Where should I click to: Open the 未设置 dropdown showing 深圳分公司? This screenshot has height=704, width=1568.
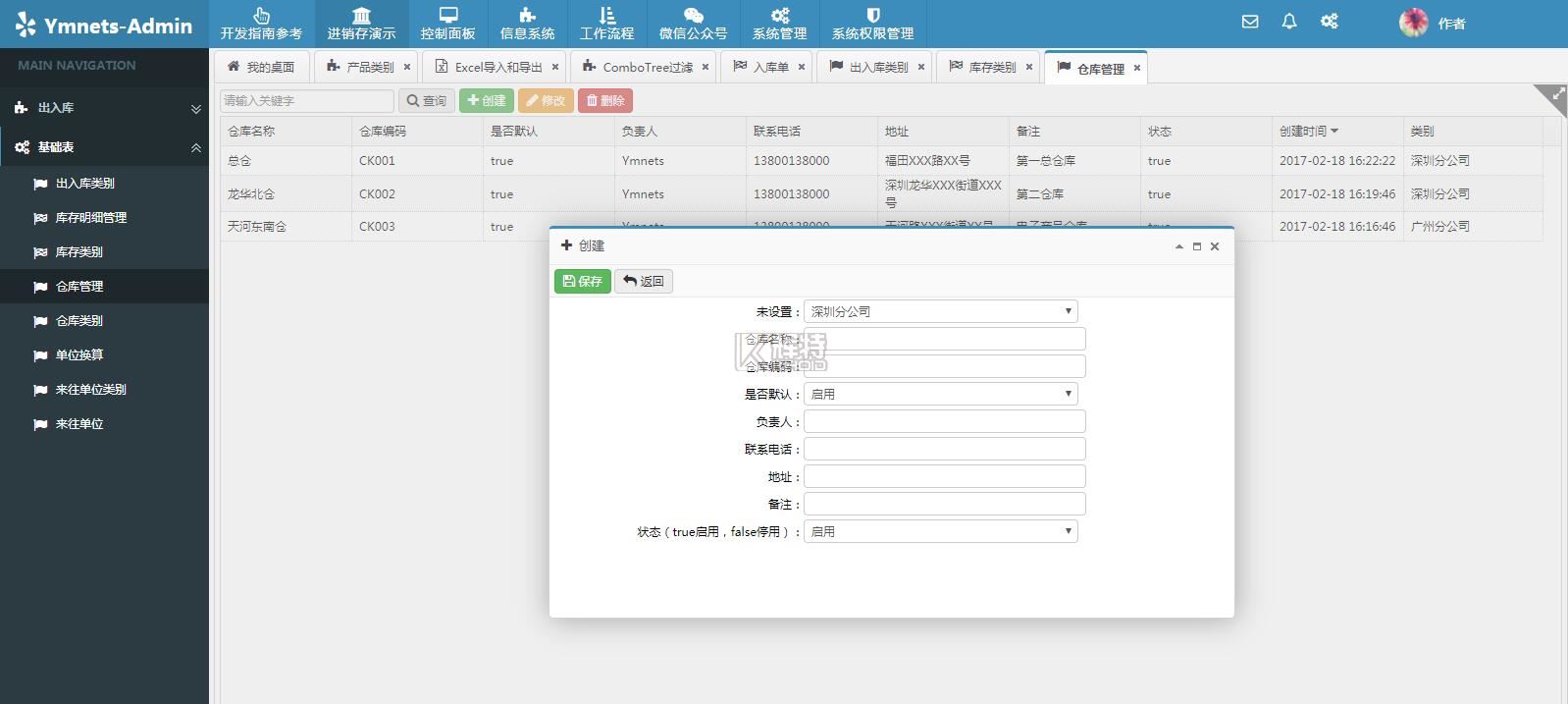click(x=941, y=311)
